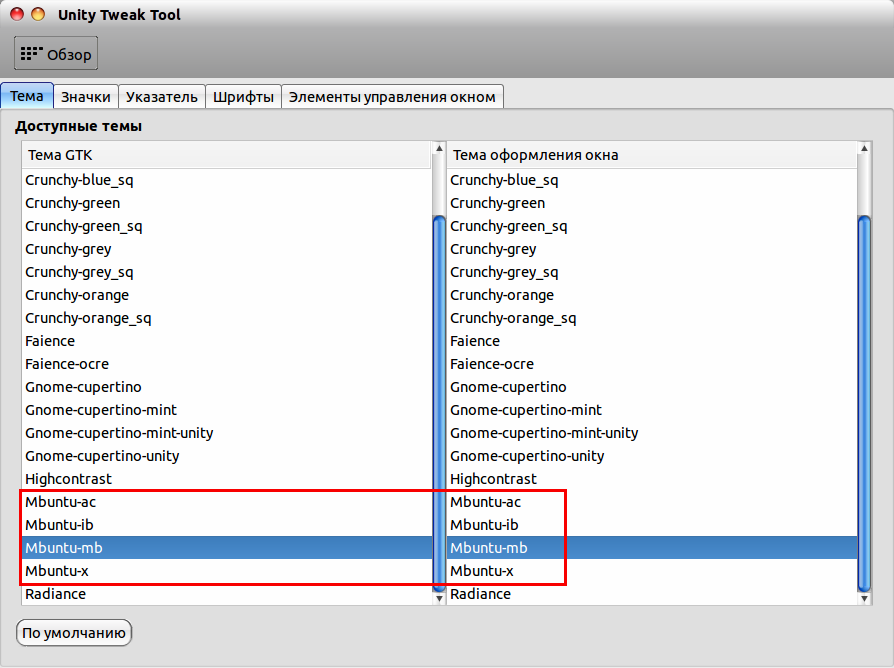Click window theme list scroll down arrow
Image resolution: width=894 pixels, height=668 pixels.
tap(864, 598)
